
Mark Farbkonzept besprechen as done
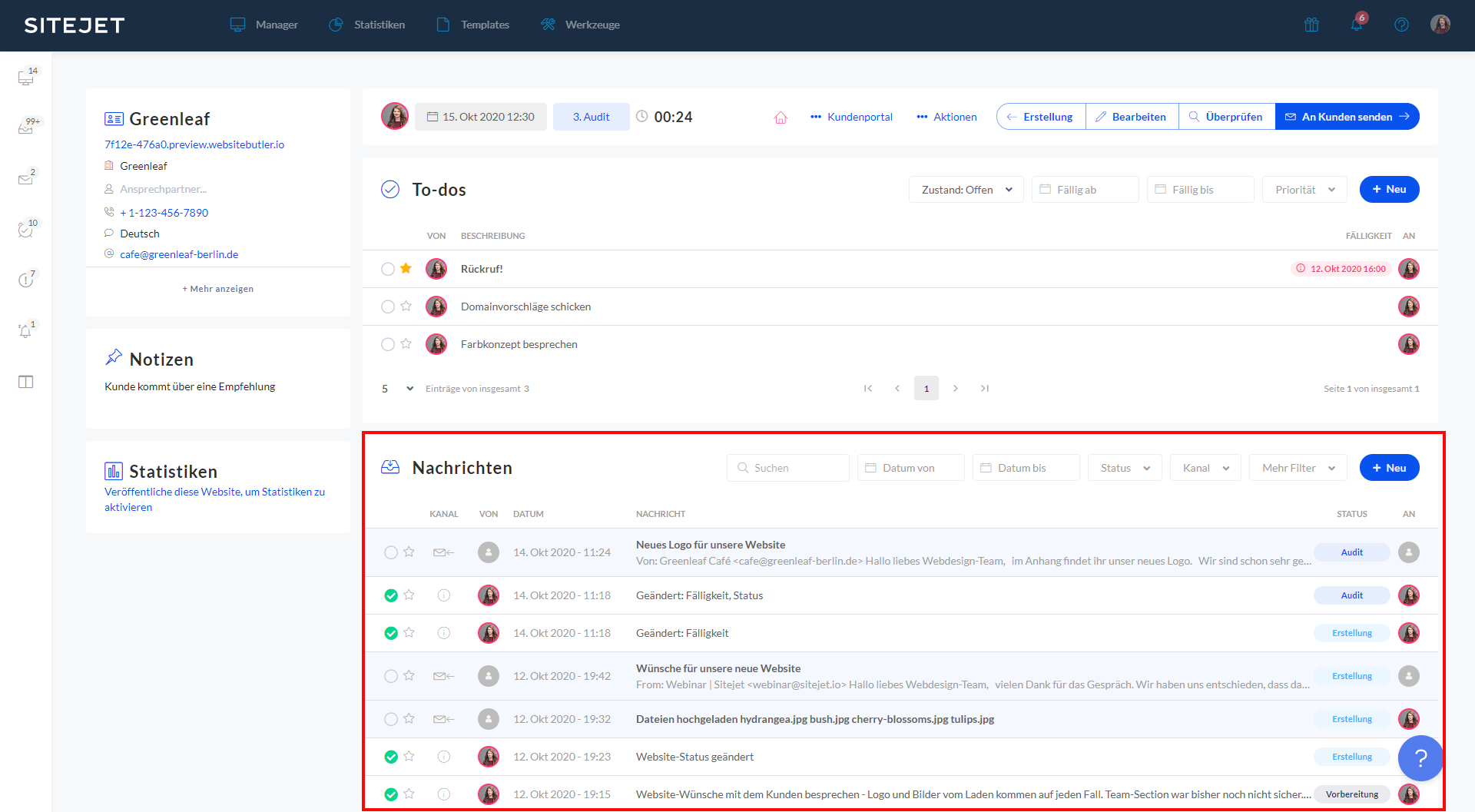click(388, 344)
